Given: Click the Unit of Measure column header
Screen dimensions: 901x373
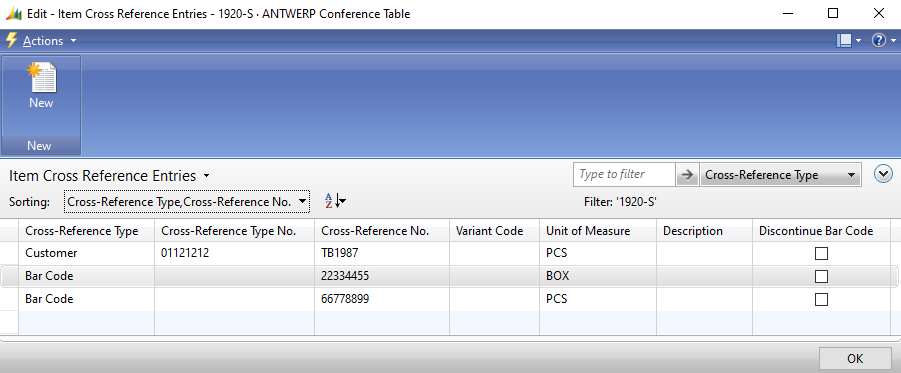Looking at the screenshot, I should tap(598, 231).
